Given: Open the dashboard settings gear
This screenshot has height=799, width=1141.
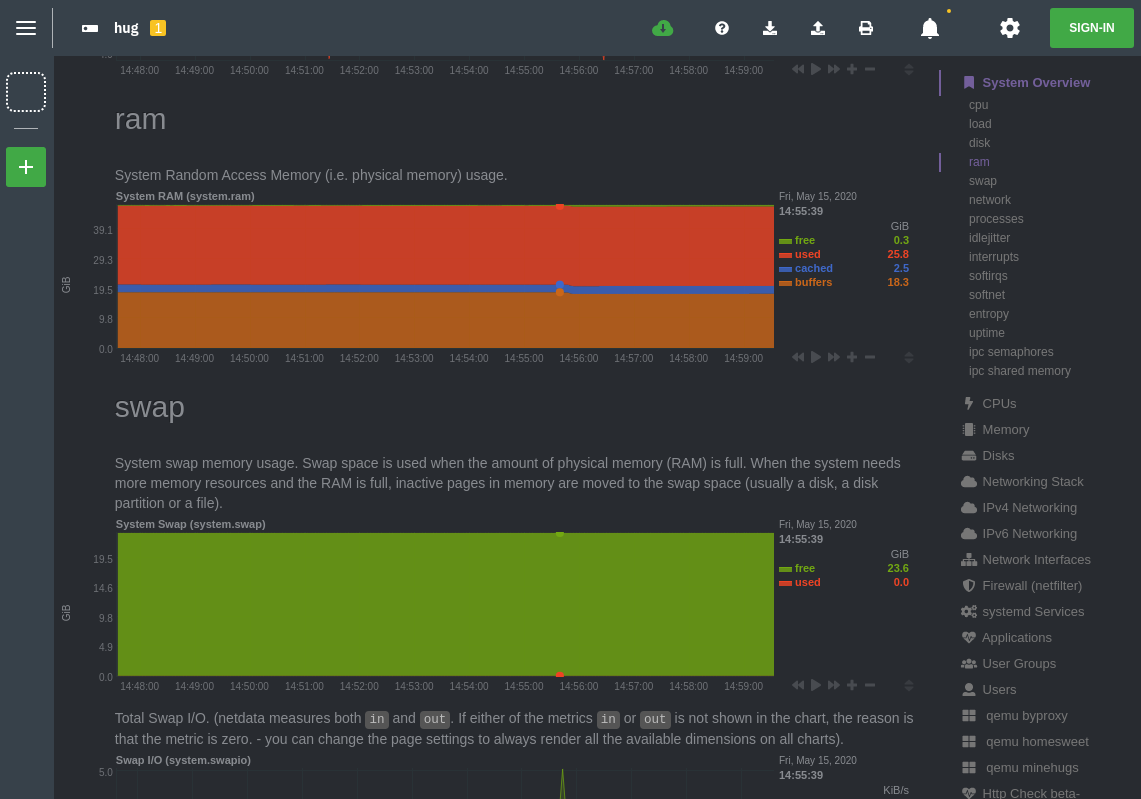Looking at the screenshot, I should tap(1010, 28).
